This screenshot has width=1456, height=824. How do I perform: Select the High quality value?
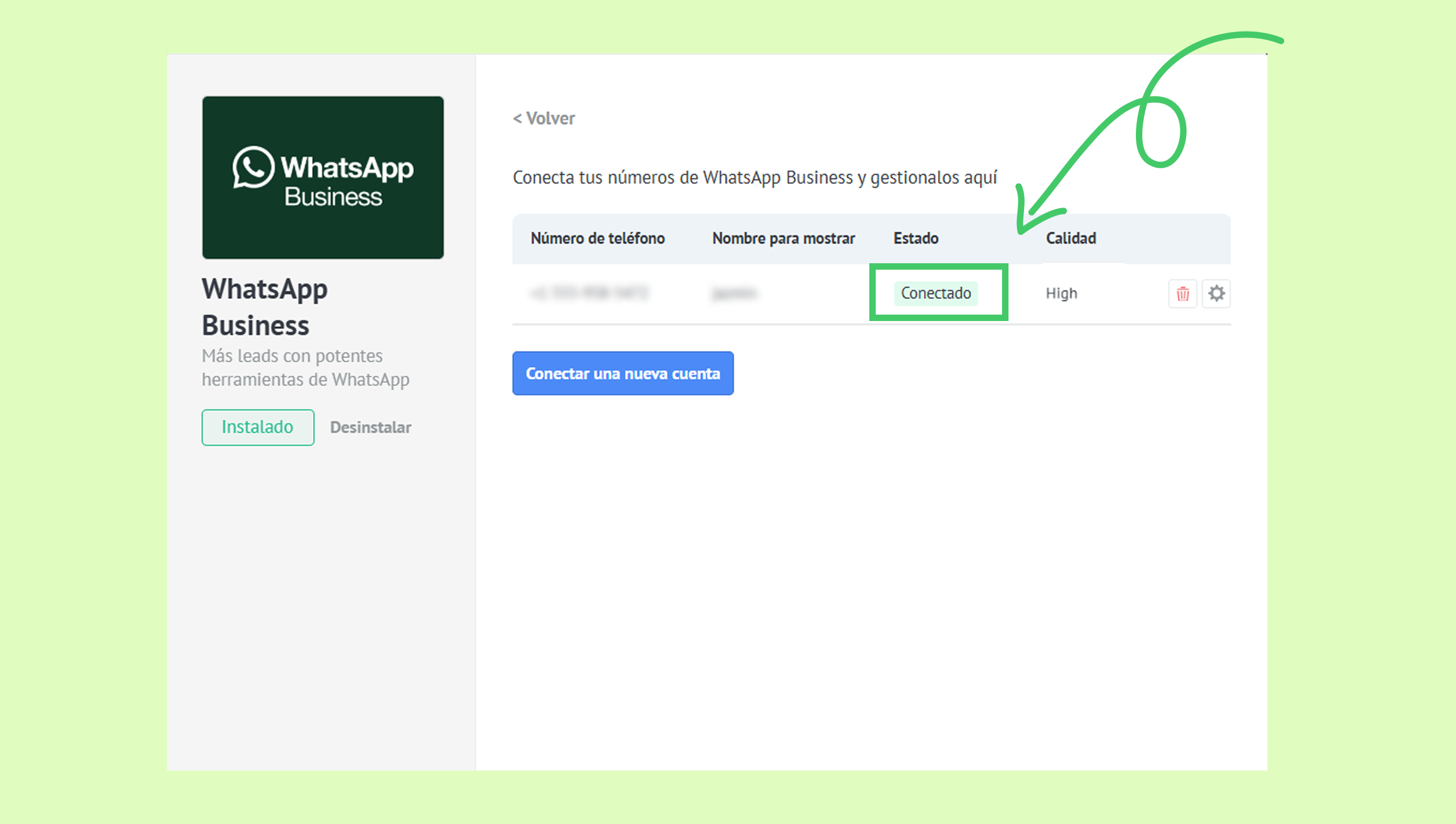coord(1061,293)
